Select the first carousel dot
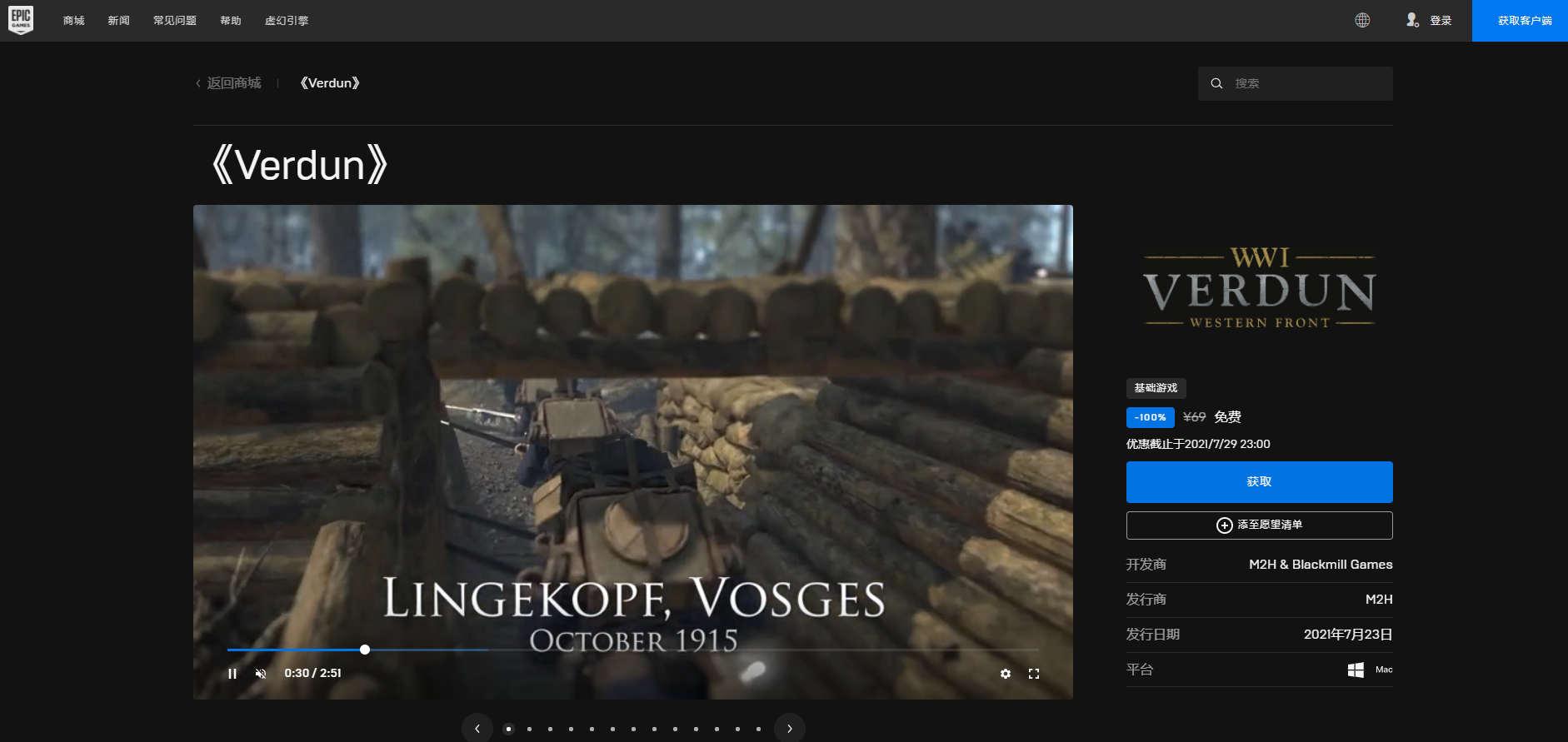The width and height of the screenshot is (1568, 742). click(508, 729)
